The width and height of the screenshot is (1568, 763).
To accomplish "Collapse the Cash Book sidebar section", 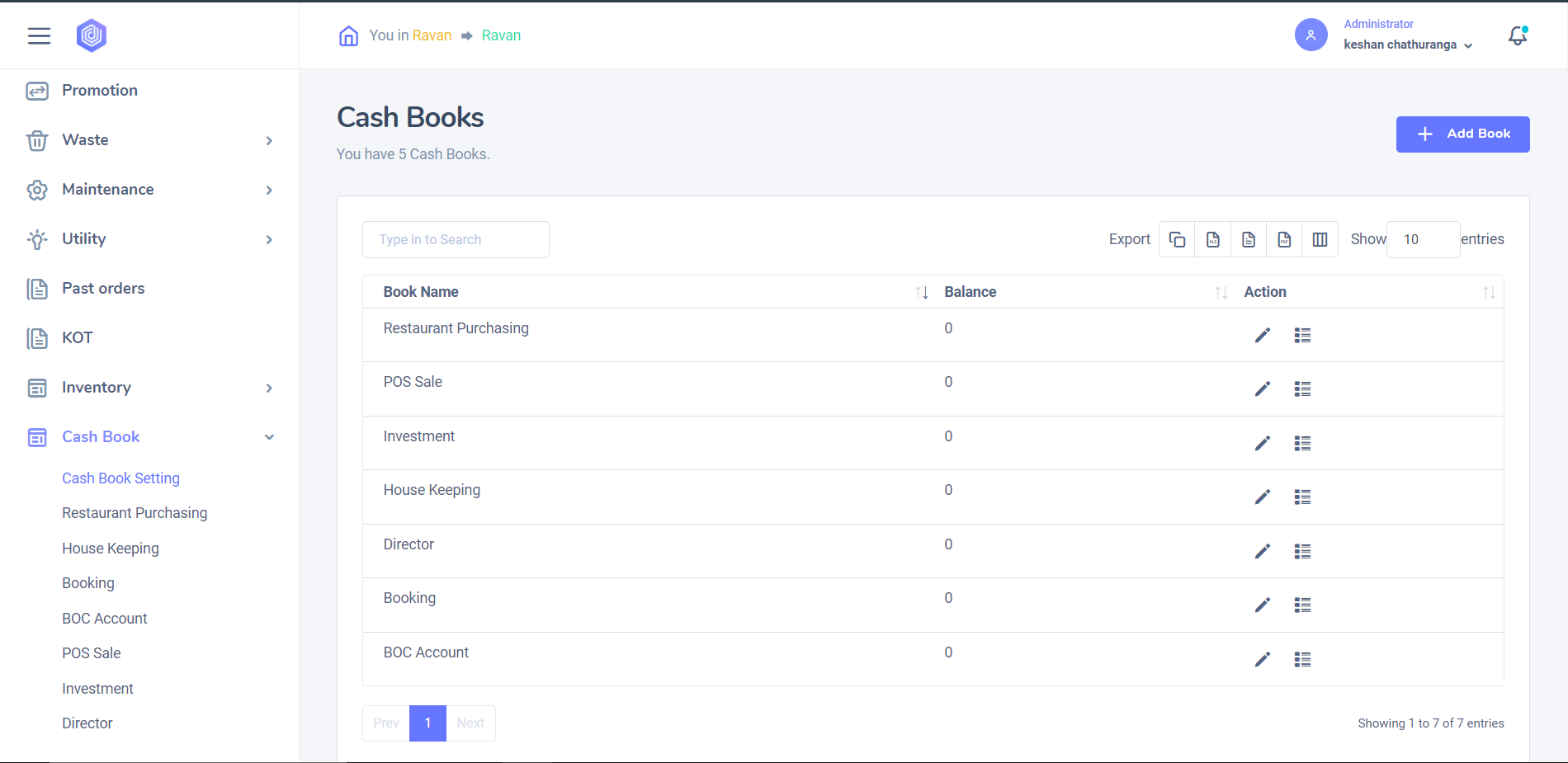I will pos(269,437).
